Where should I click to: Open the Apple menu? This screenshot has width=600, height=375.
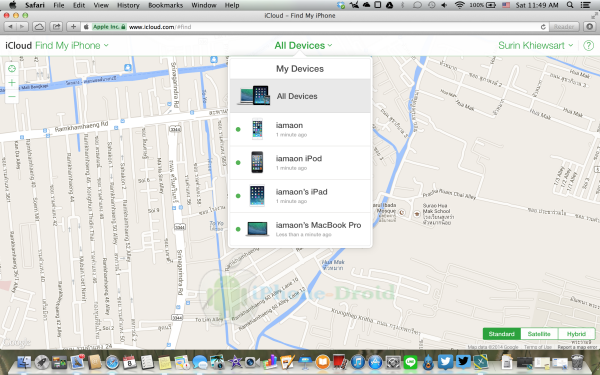tap(12, 5)
